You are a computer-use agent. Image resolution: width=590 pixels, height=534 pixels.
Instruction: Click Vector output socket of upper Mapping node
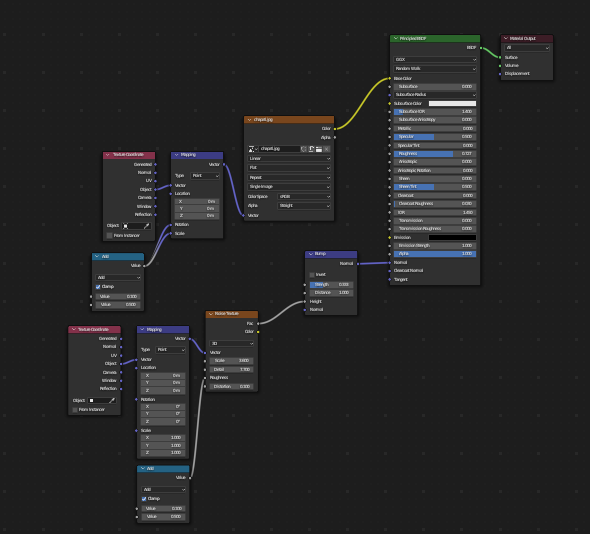224,165
